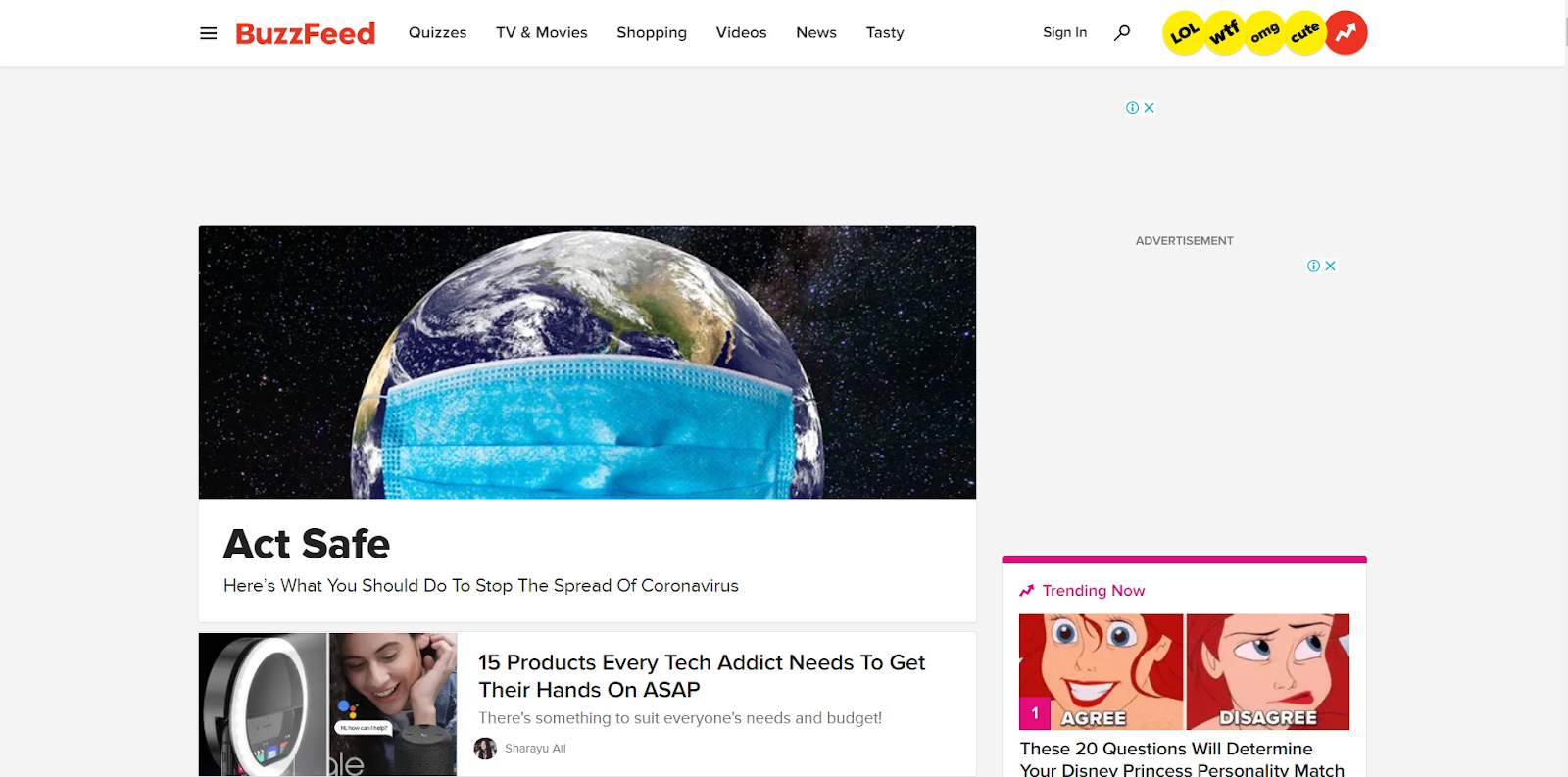Go to BuzzFeed home via logo
This screenshot has height=777, width=1568.
tap(305, 33)
